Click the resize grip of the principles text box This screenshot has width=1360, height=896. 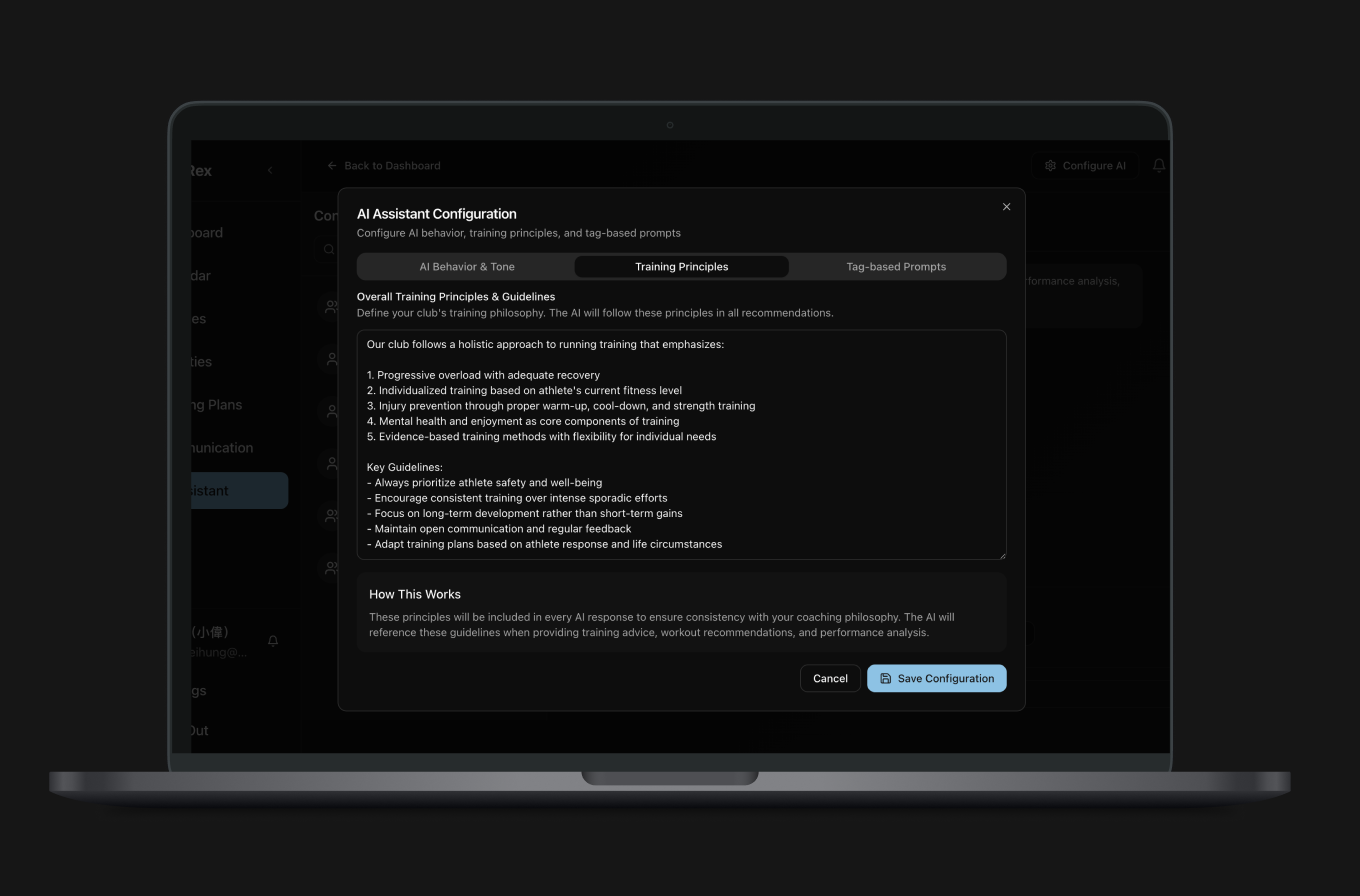click(1002, 557)
